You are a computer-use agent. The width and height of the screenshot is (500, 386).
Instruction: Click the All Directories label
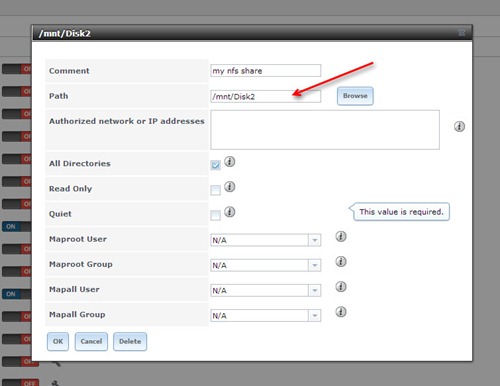coord(80,163)
